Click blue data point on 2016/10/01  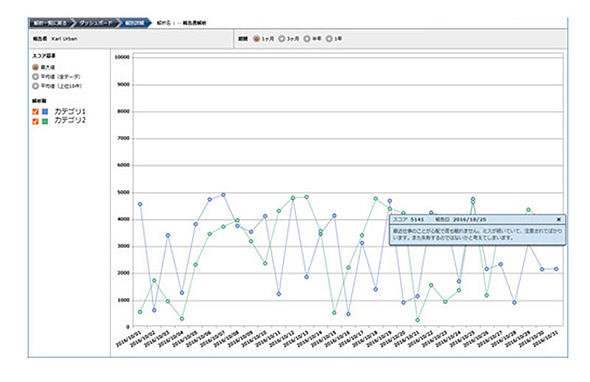140,204
